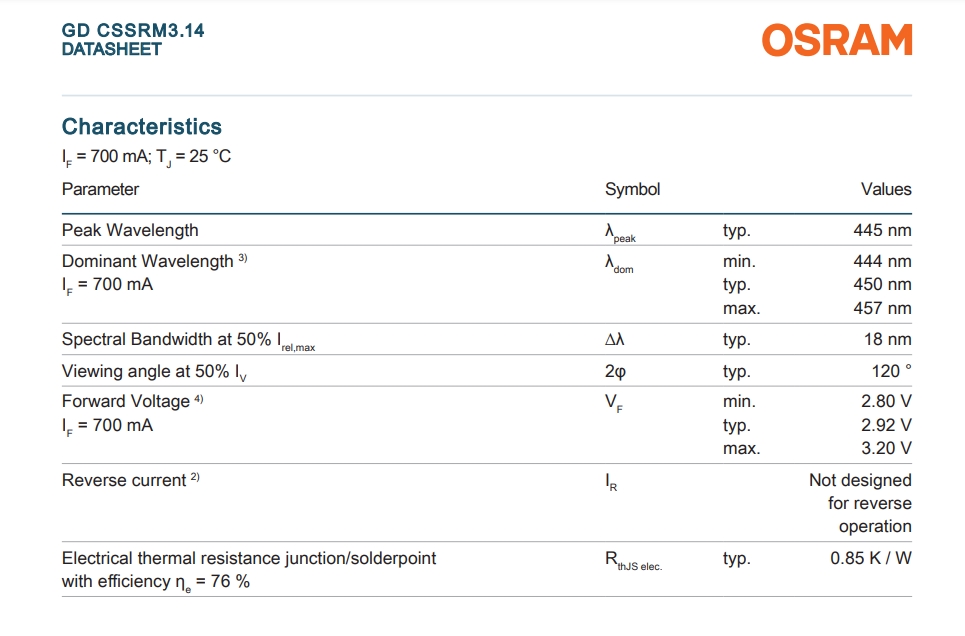965x636 pixels.
Task: Click the Electrical thermal resistance parameter text
Action: (249, 558)
